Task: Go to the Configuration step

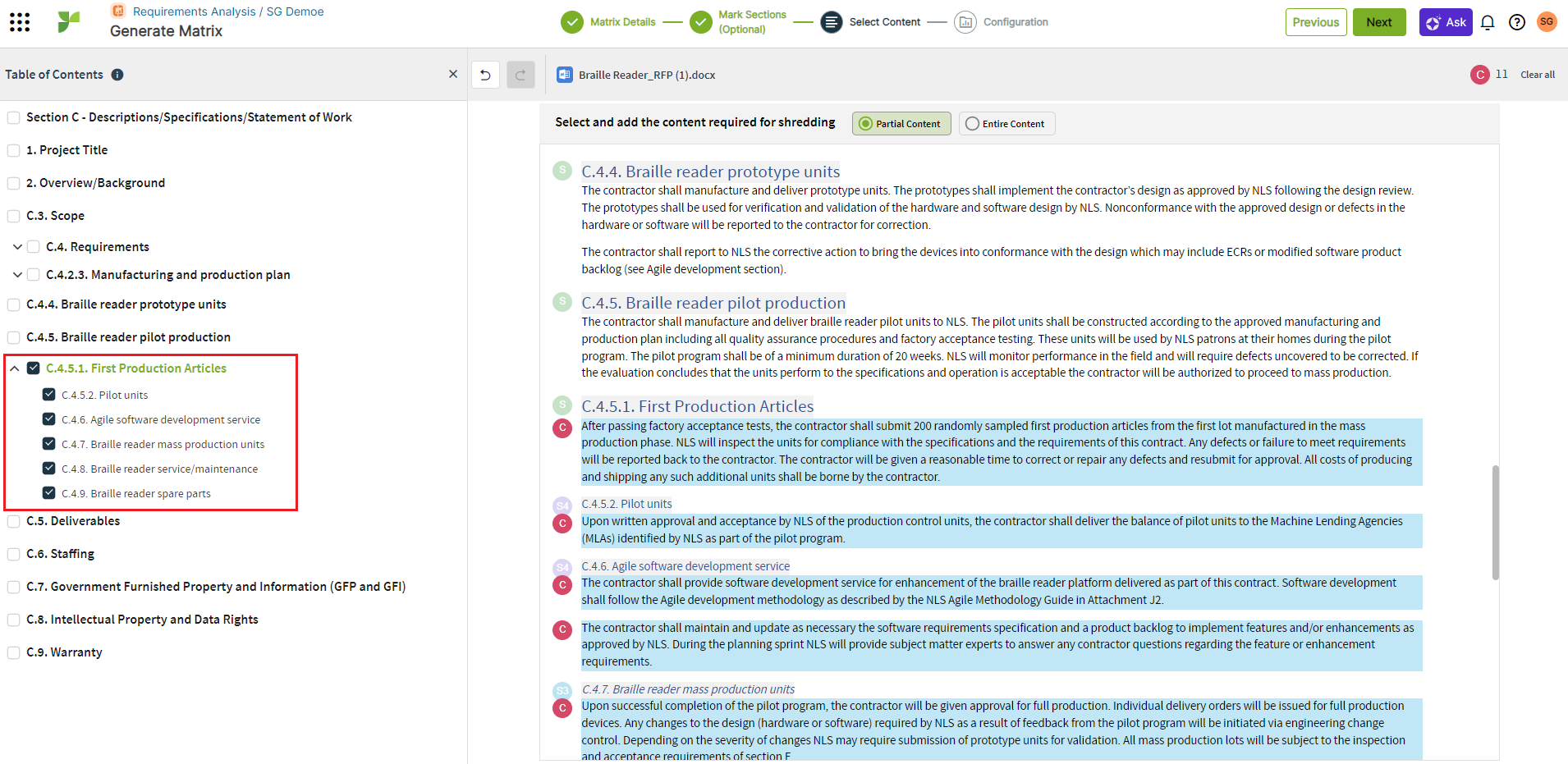Action: pos(1016,22)
